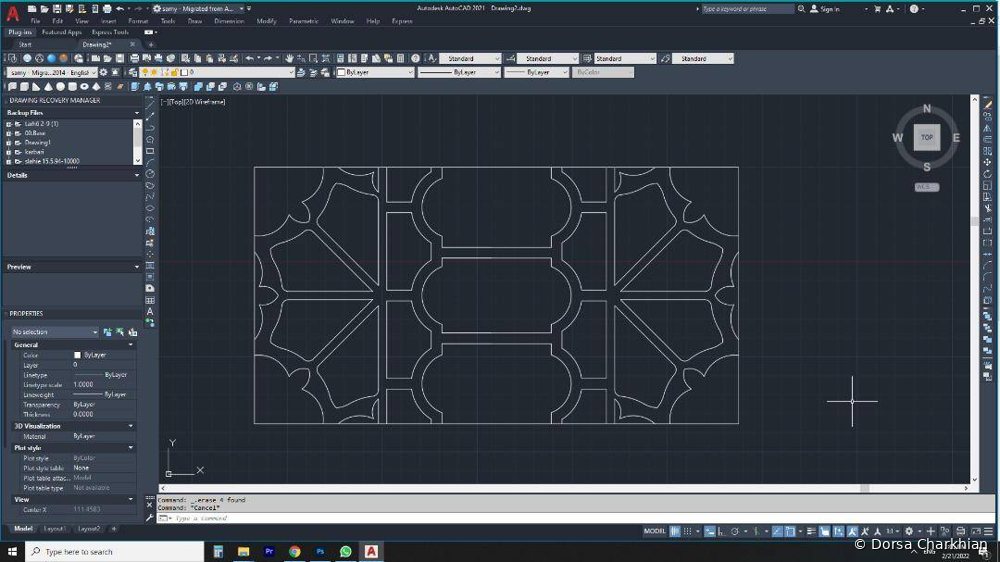This screenshot has height=562, width=1000.
Task: Expand the Lah0 2-9 (1) backup file
Action: pyautogui.click(x=9, y=124)
